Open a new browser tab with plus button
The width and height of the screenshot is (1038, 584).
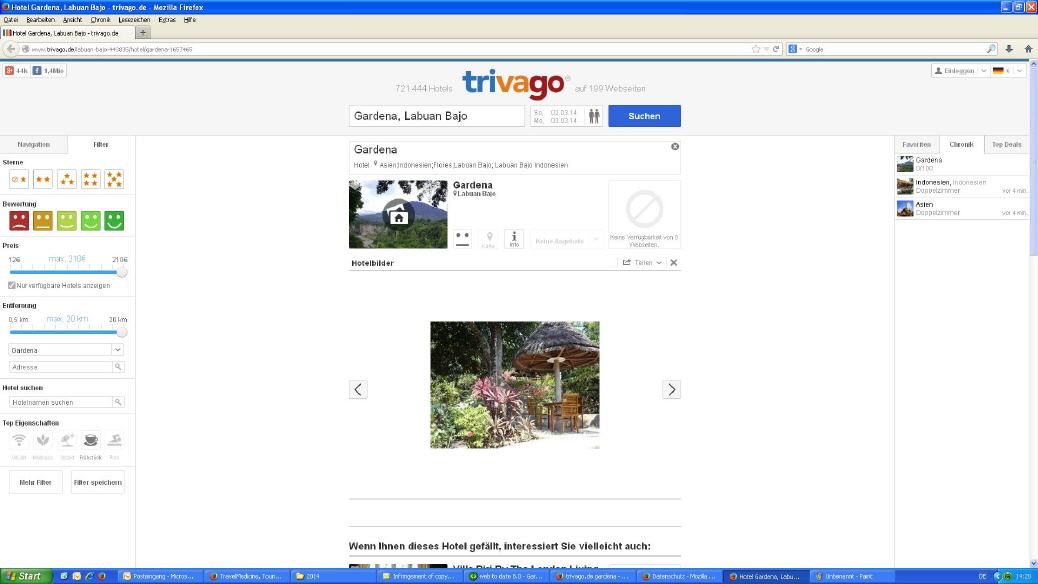tap(142, 32)
